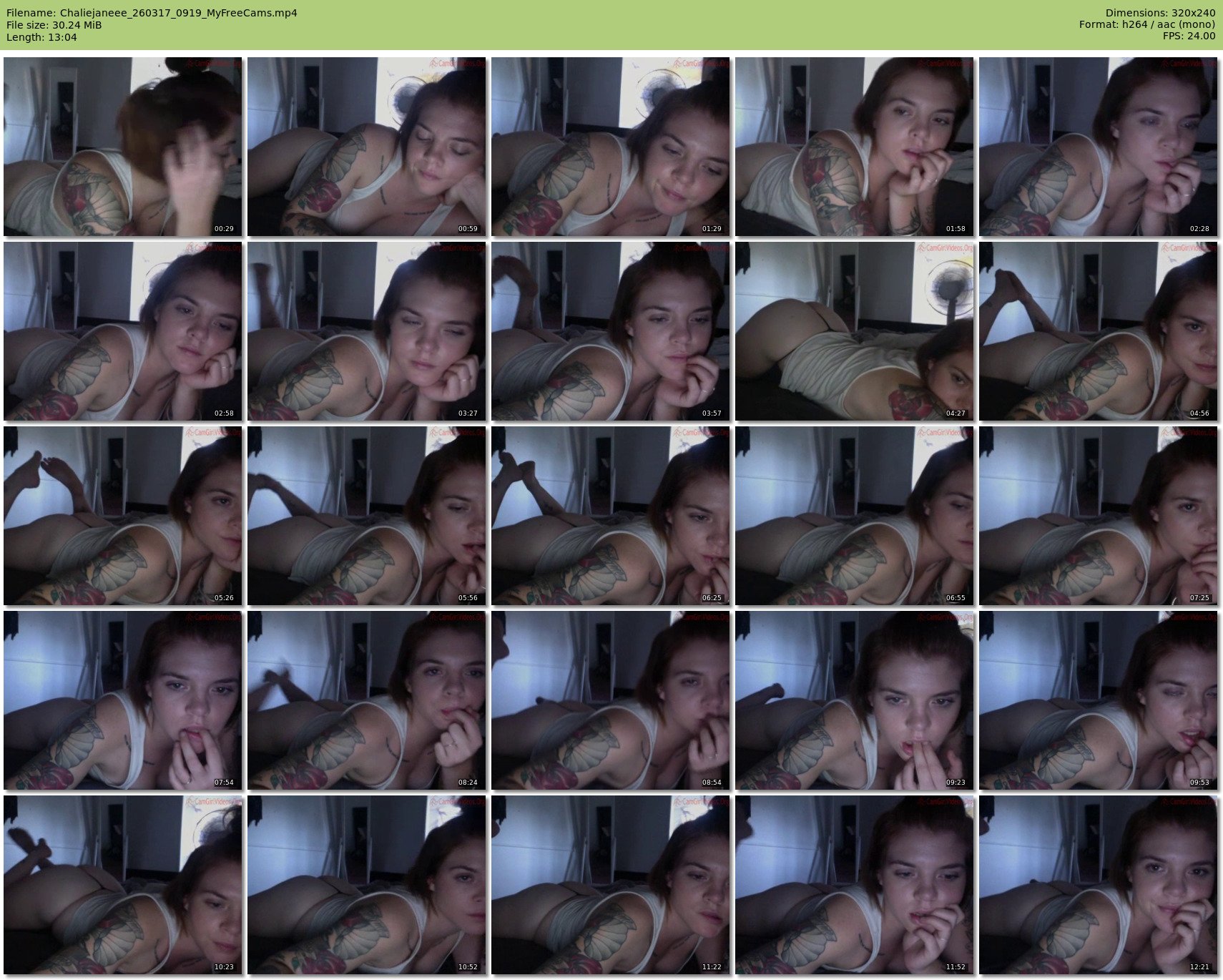Open the thumbnail at 01:58
The image size is (1223, 980).
tap(854, 147)
